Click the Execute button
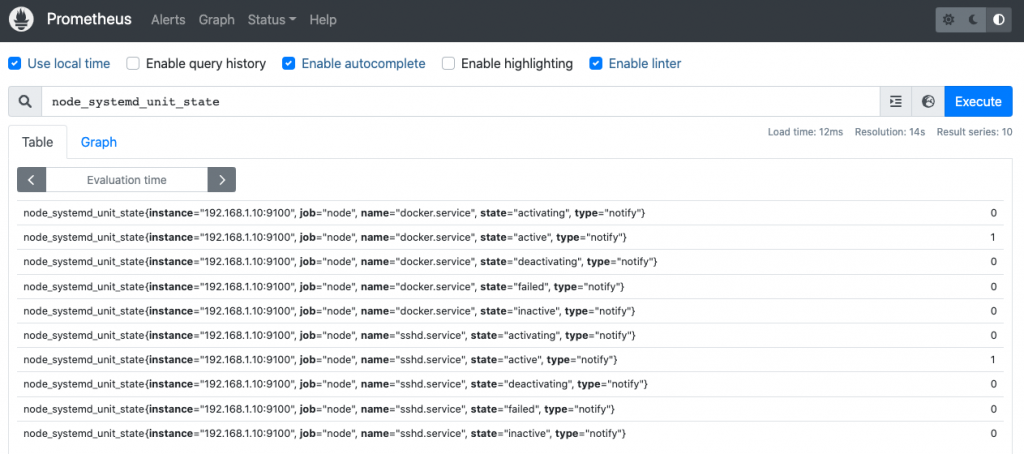 point(978,102)
